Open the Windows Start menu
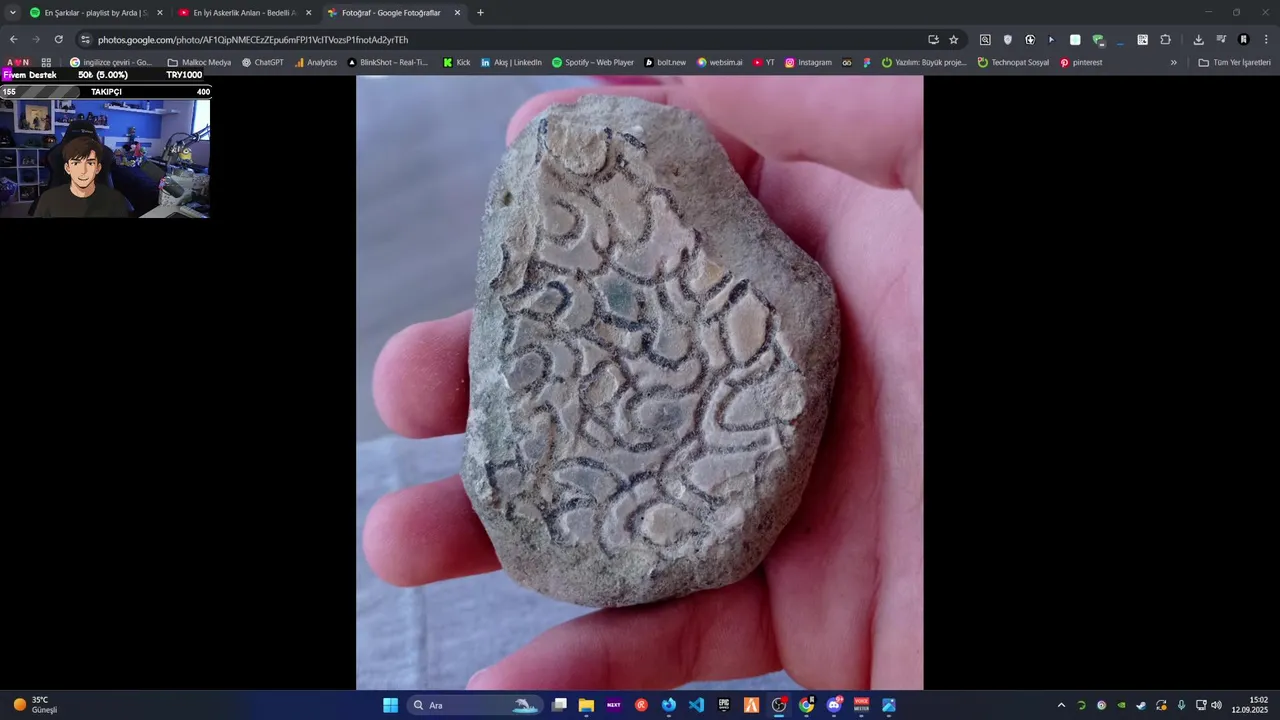The height and width of the screenshot is (720, 1280). tap(390, 705)
